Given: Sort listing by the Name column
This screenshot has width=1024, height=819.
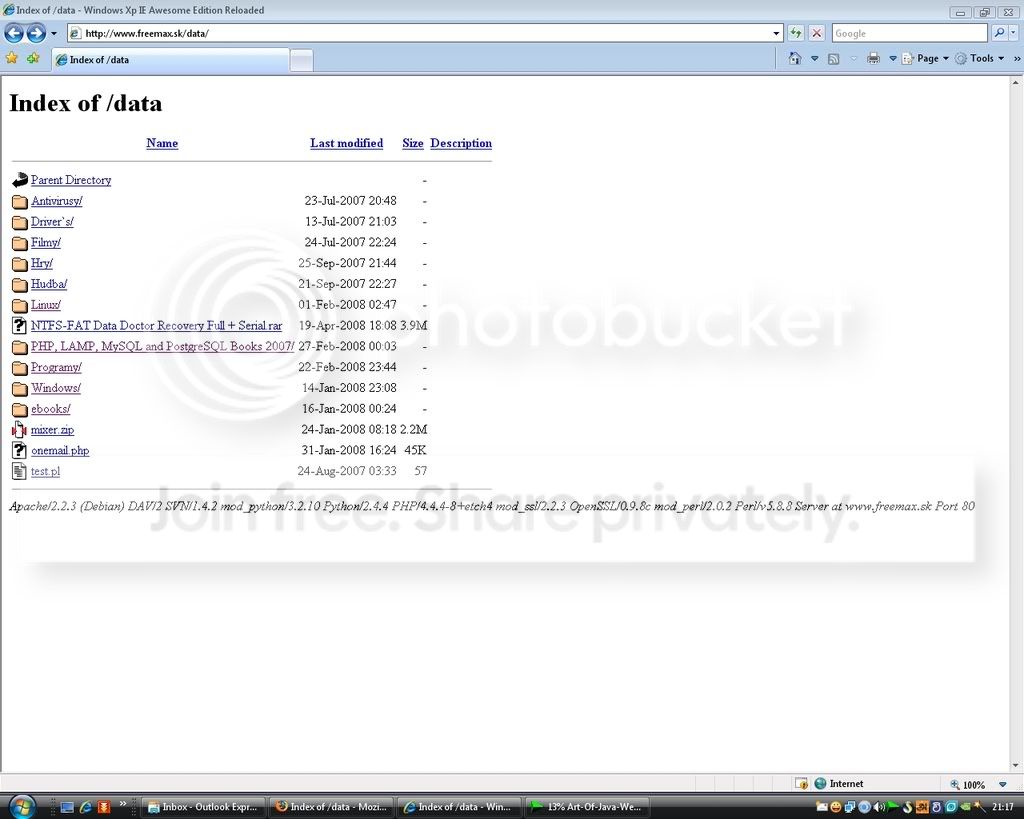Looking at the screenshot, I should point(162,143).
